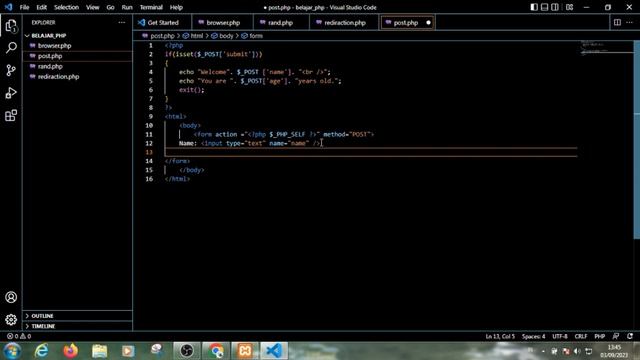This screenshot has height=360, width=640.
Task: Expand the Timeline section
Action: point(78,326)
